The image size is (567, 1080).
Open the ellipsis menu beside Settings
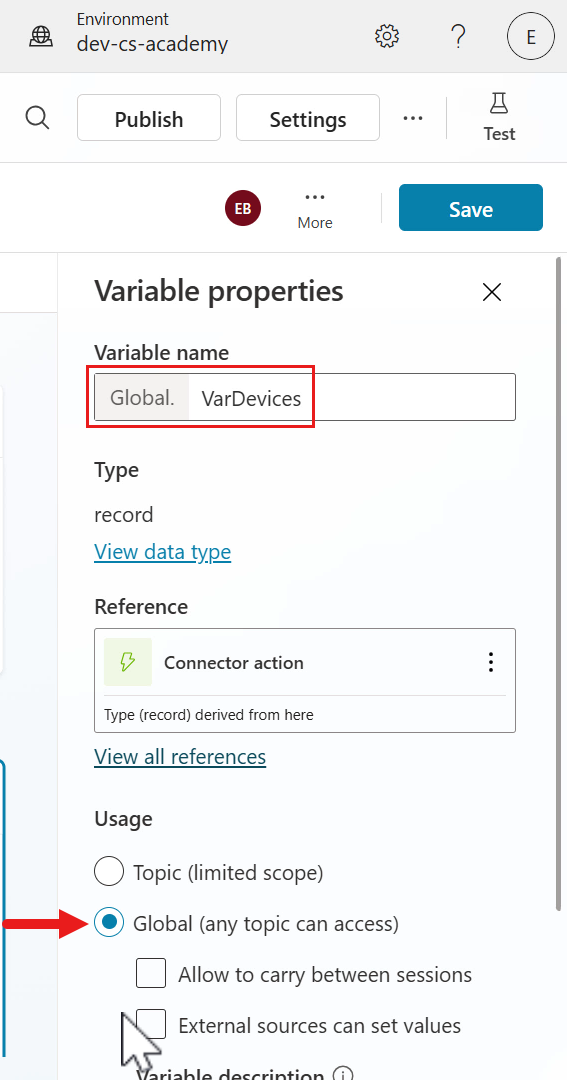[413, 118]
